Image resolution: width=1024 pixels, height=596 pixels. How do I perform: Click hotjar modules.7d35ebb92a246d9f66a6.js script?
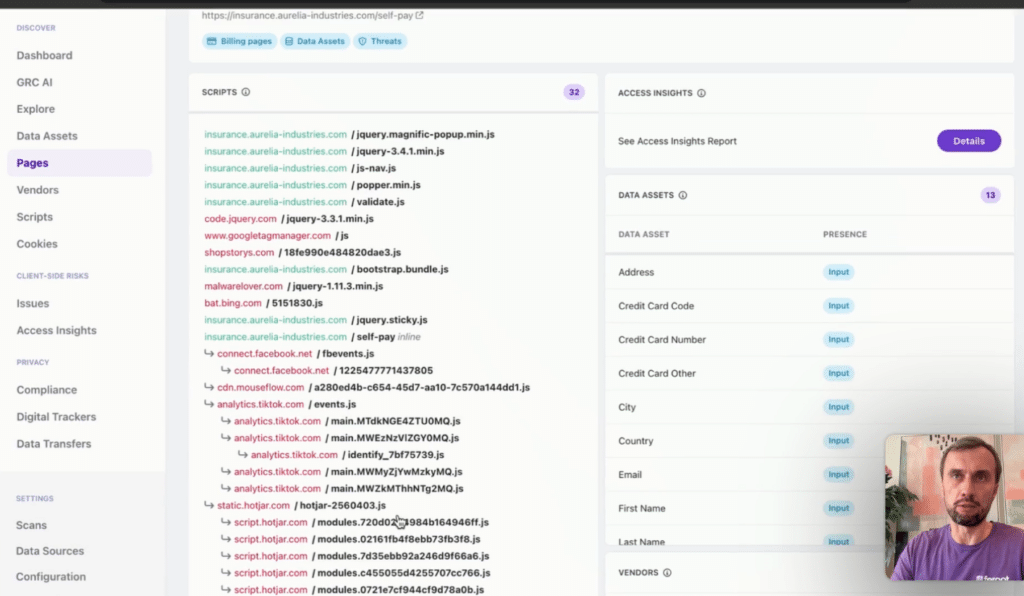click(361, 557)
